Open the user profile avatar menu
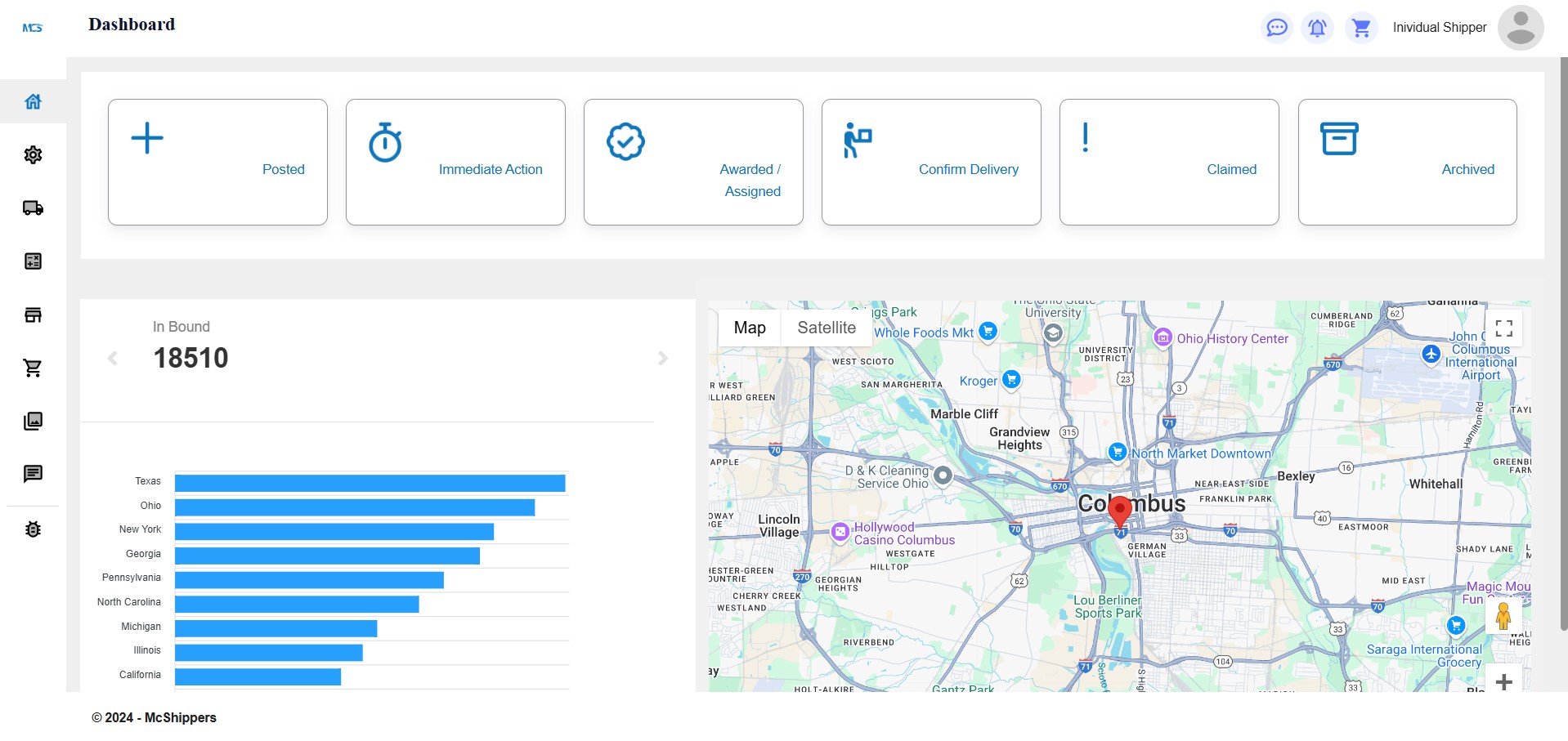The image size is (1568, 741). [1520, 28]
